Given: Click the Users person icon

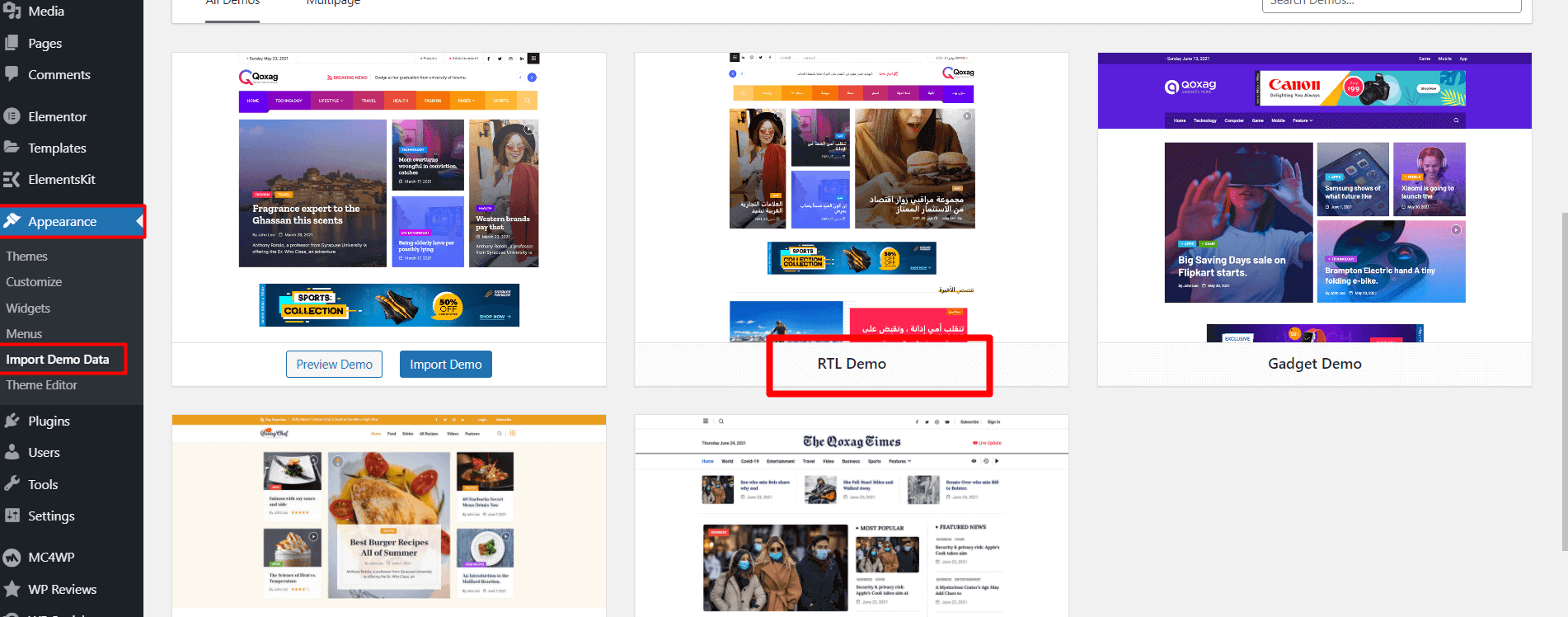Looking at the screenshot, I should (x=12, y=452).
